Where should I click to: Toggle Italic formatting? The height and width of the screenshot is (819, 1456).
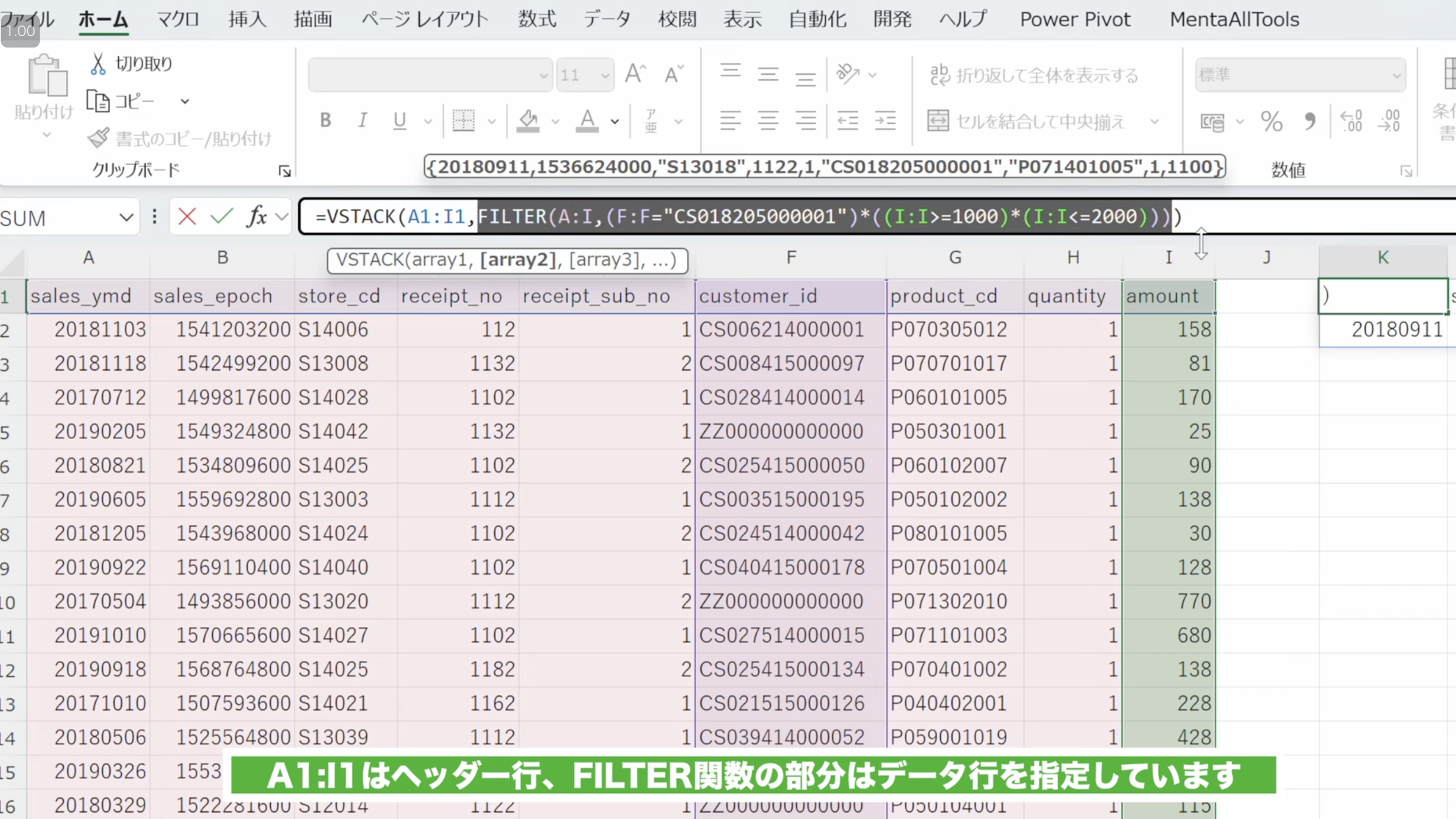click(362, 120)
